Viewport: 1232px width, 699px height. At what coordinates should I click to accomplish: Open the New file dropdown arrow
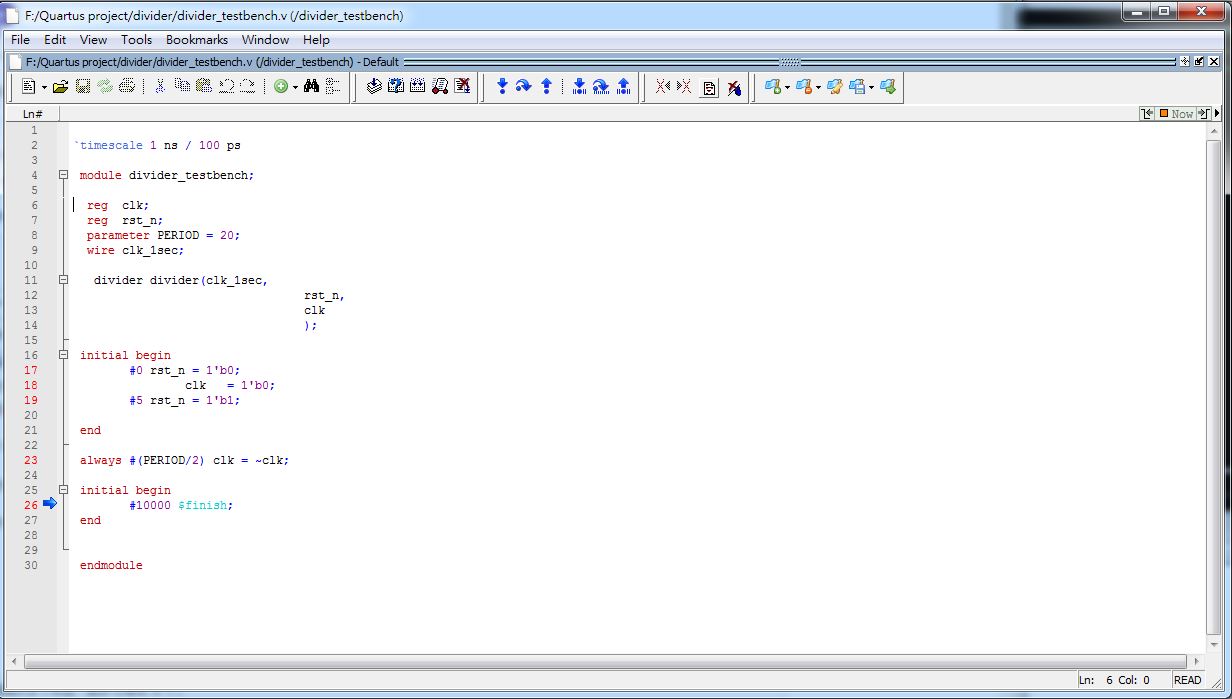point(44,88)
